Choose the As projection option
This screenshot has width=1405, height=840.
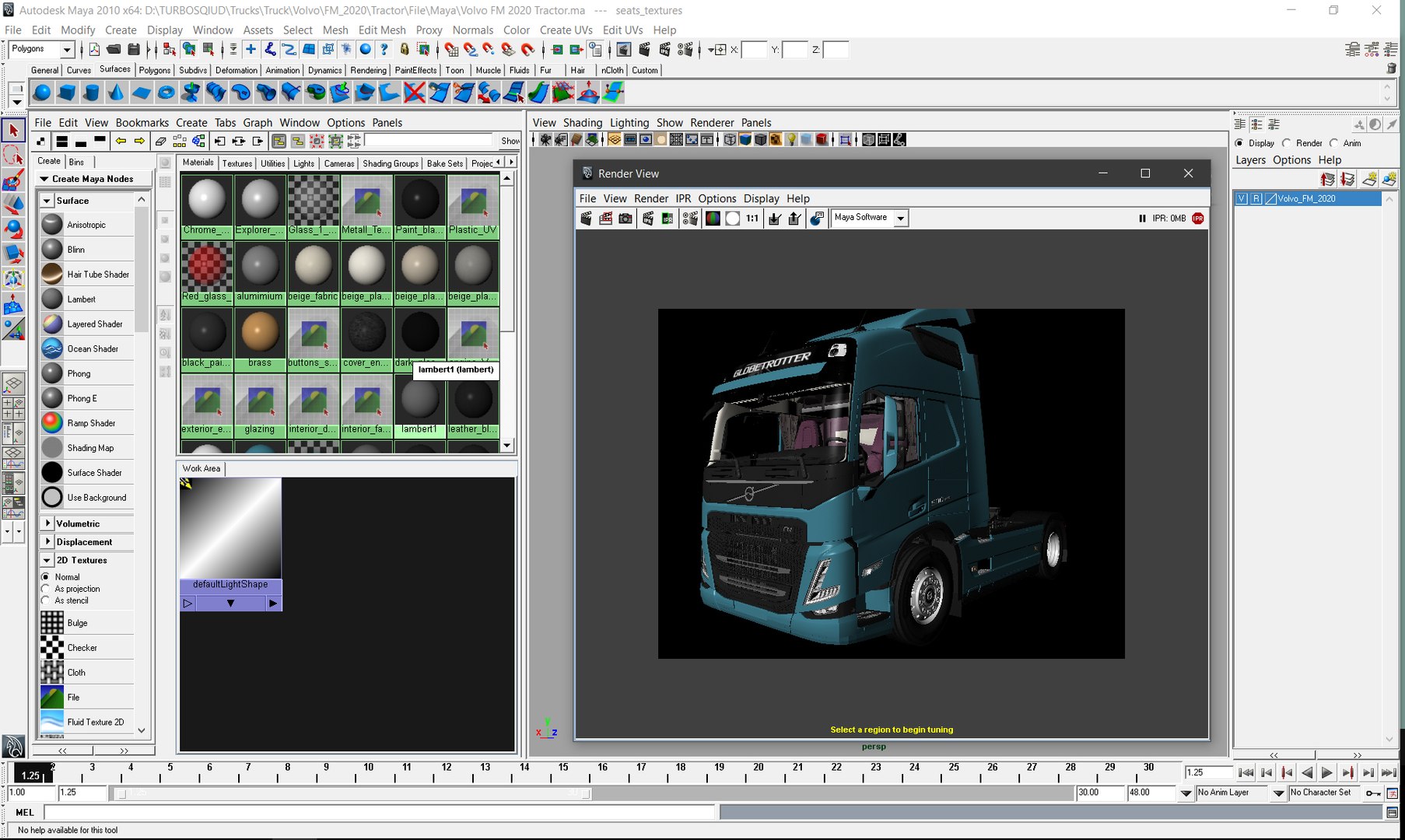pyautogui.click(x=45, y=589)
